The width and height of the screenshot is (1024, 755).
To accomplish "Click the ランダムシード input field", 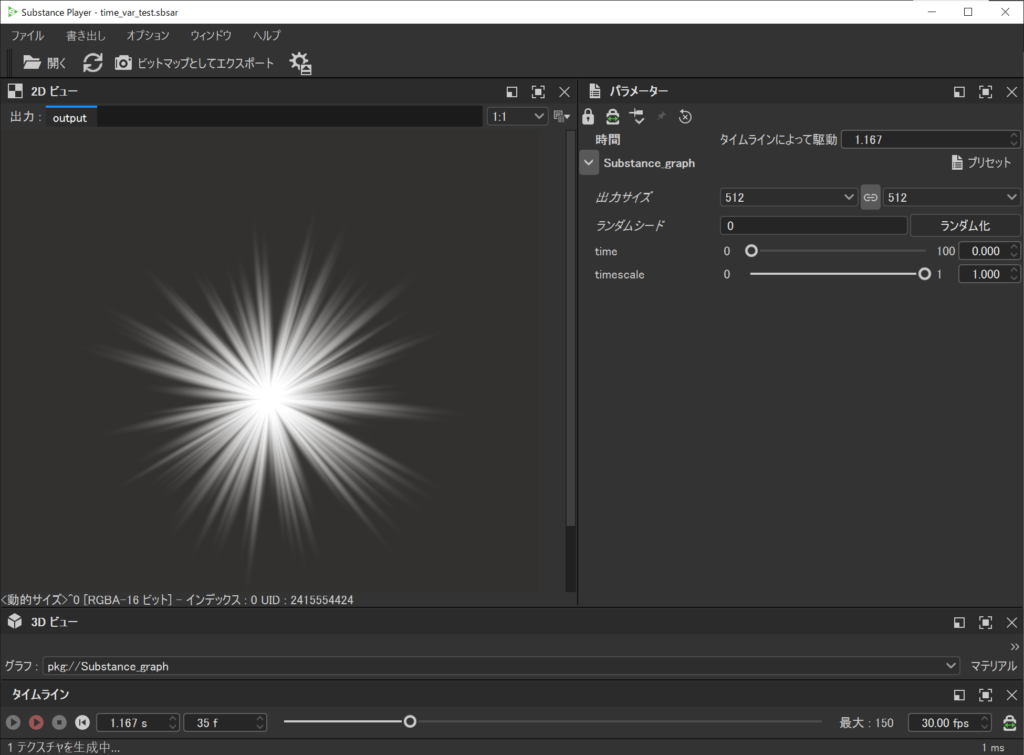I will (x=812, y=225).
